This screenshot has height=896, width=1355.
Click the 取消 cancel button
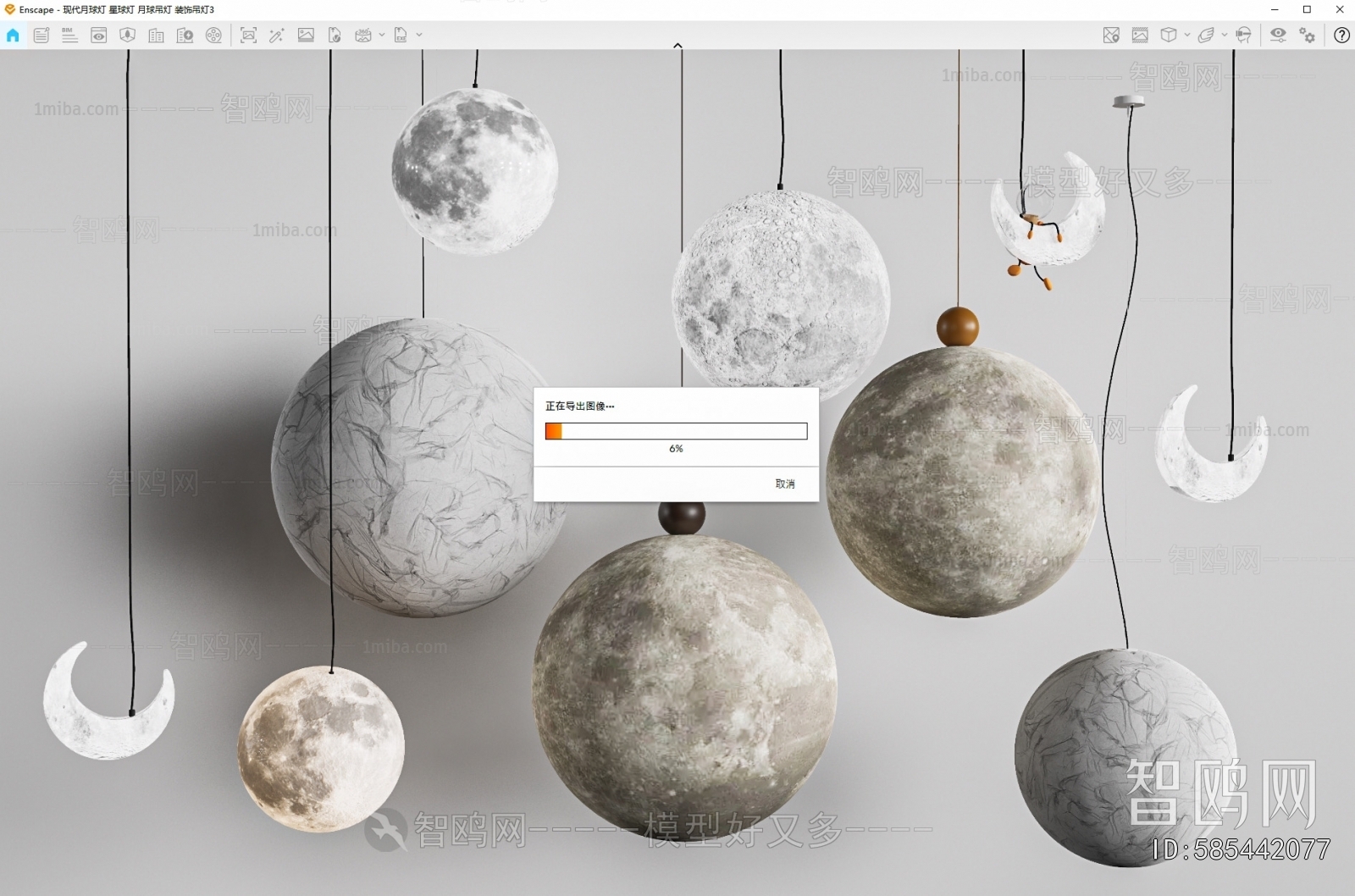tap(785, 484)
